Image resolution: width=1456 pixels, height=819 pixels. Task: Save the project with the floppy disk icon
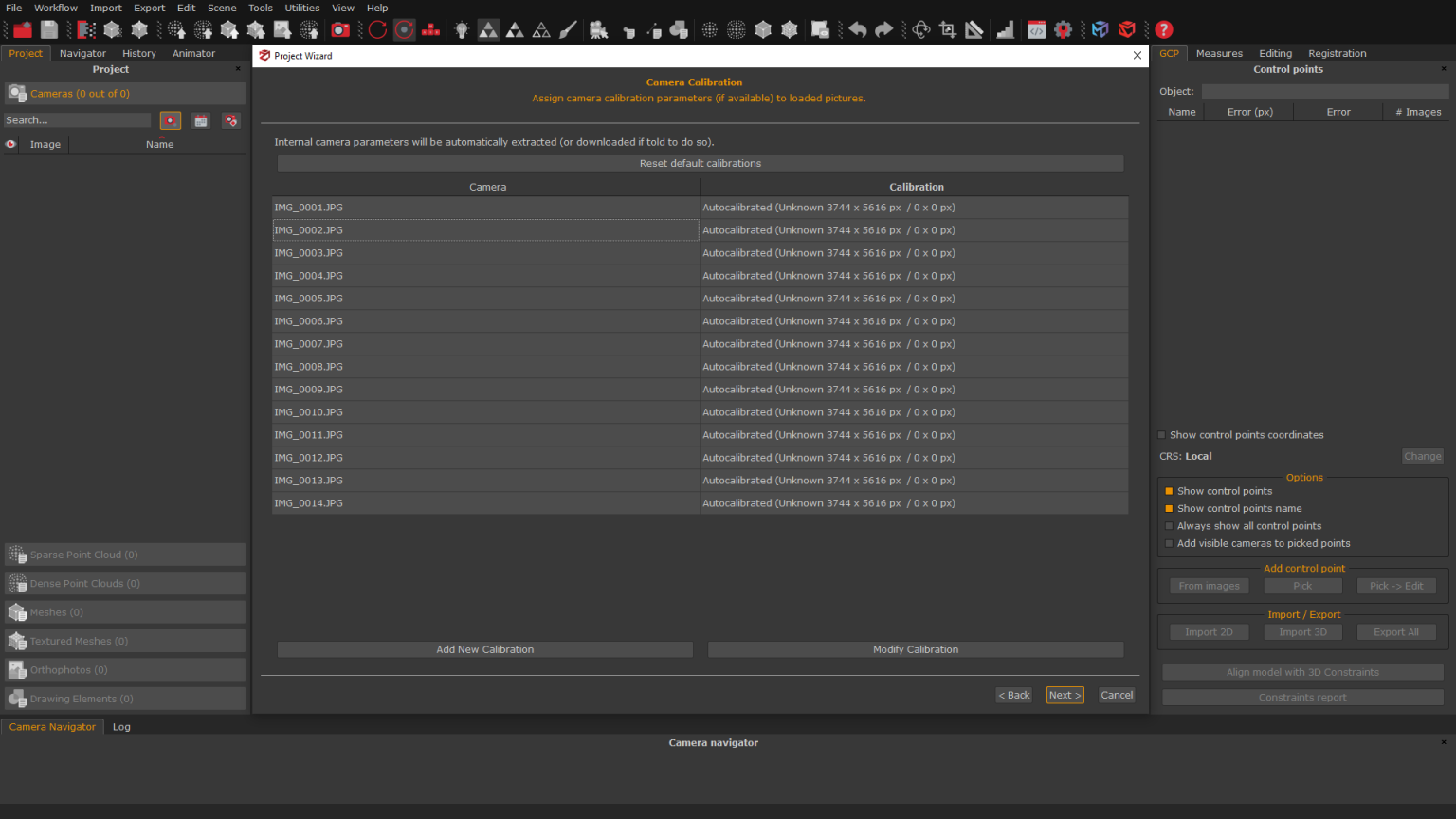[x=48, y=28]
